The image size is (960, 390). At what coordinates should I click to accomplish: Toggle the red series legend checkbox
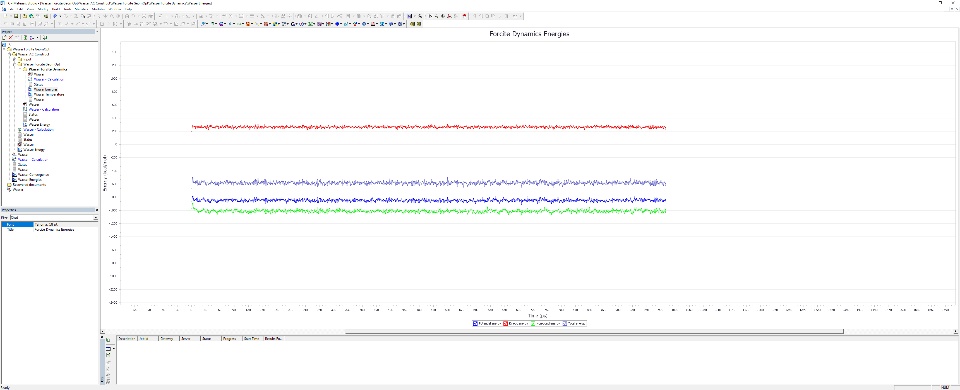pos(506,323)
